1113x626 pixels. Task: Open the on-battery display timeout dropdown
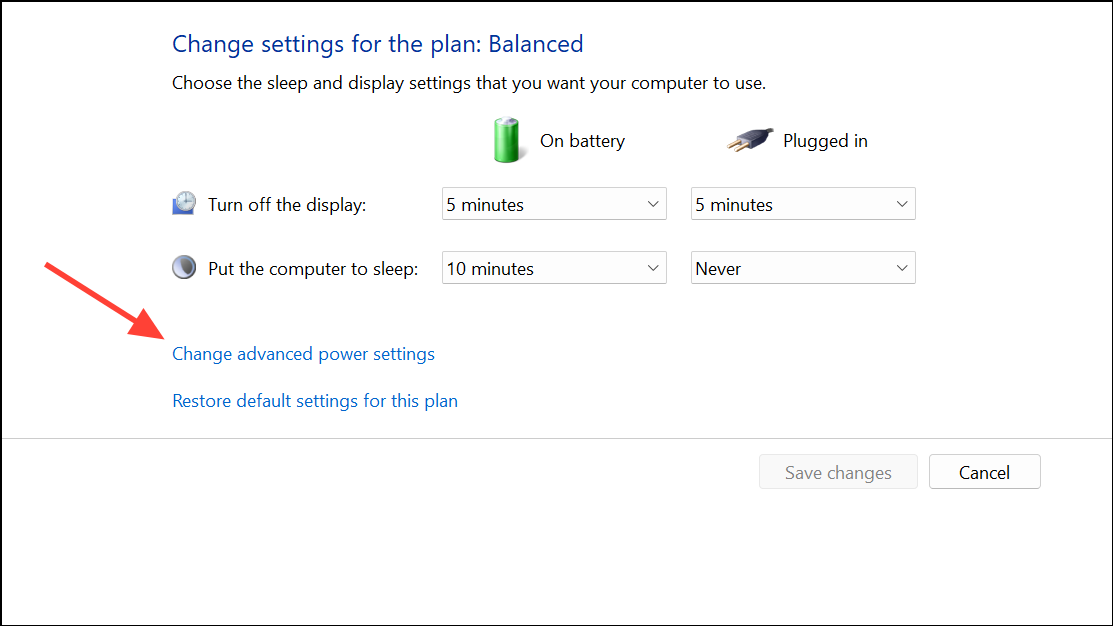(554, 204)
